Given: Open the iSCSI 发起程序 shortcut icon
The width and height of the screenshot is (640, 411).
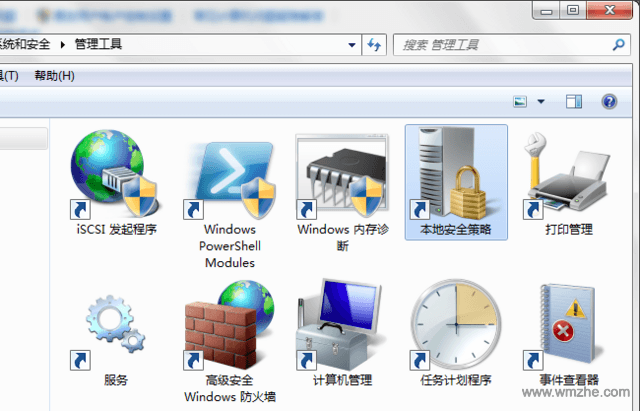Looking at the screenshot, I should click(x=114, y=174).
